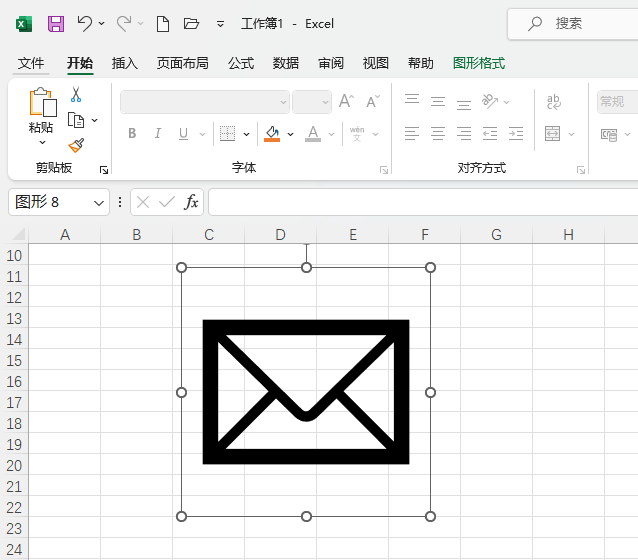Click the Format Painter brush icon

point(76,145)
